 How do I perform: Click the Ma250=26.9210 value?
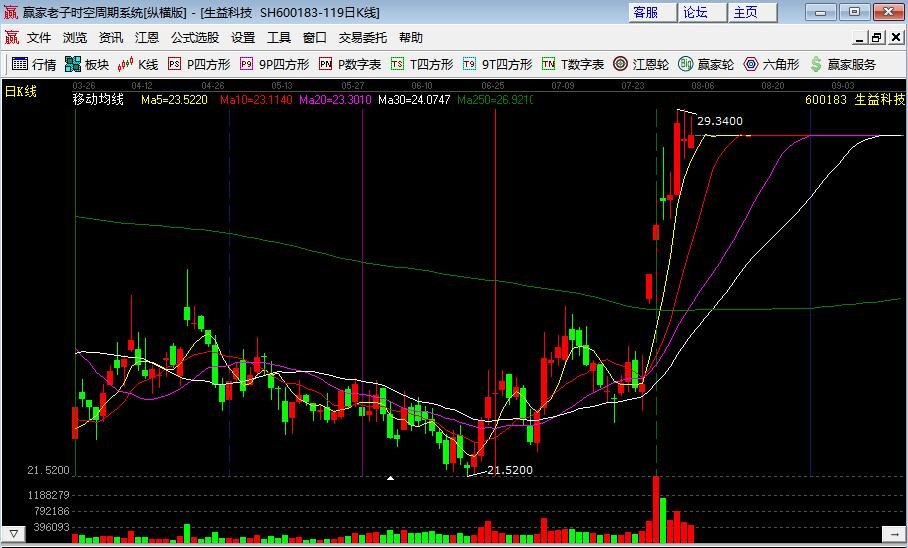tap(495, 100)
